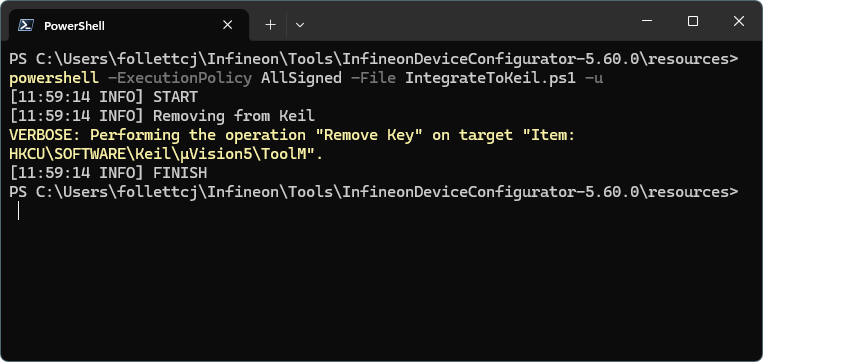Click the FINISH log line

tap(108, 173)
